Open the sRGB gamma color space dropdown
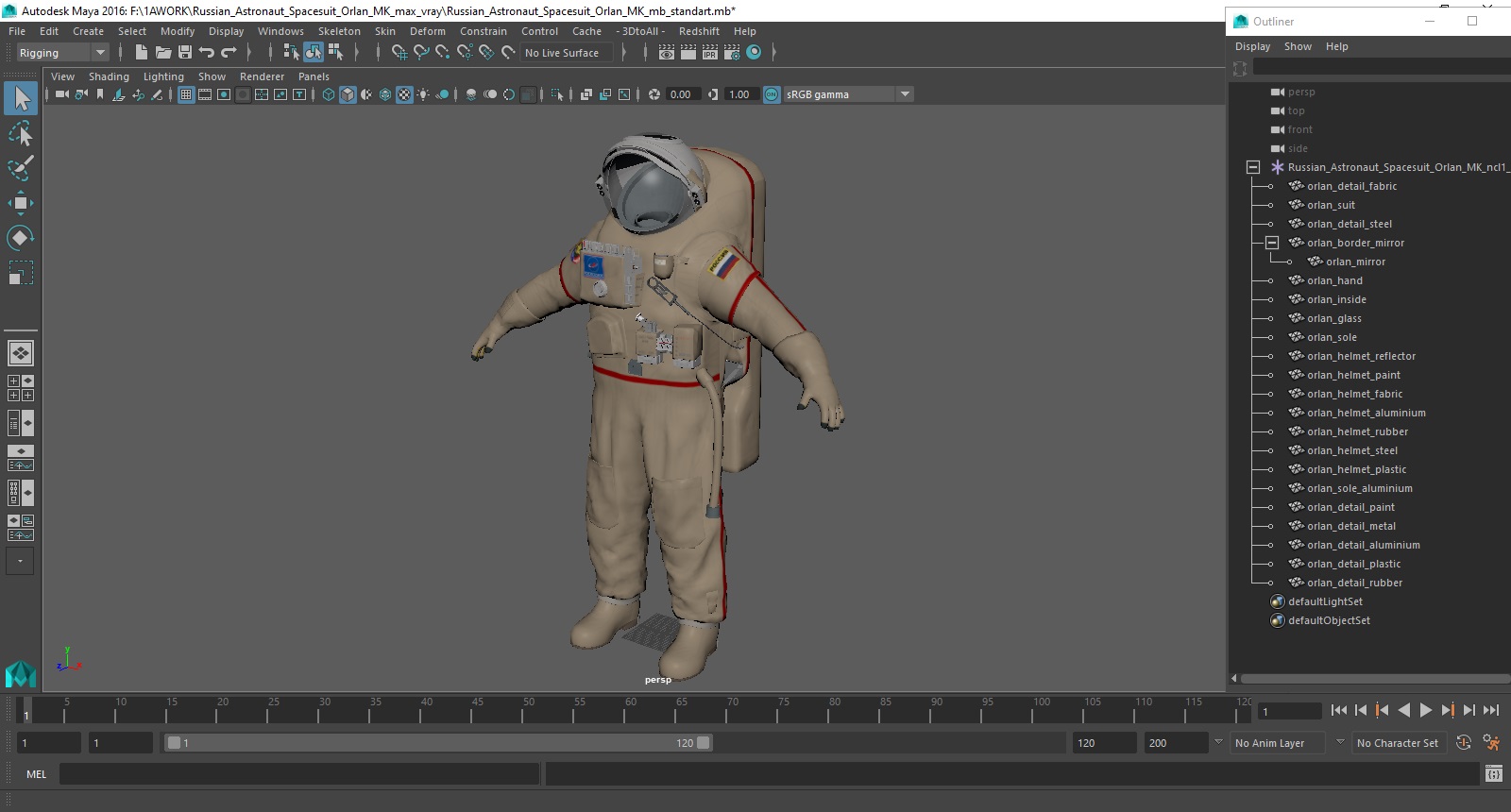The image size is (1511, 812). point(848,94)
